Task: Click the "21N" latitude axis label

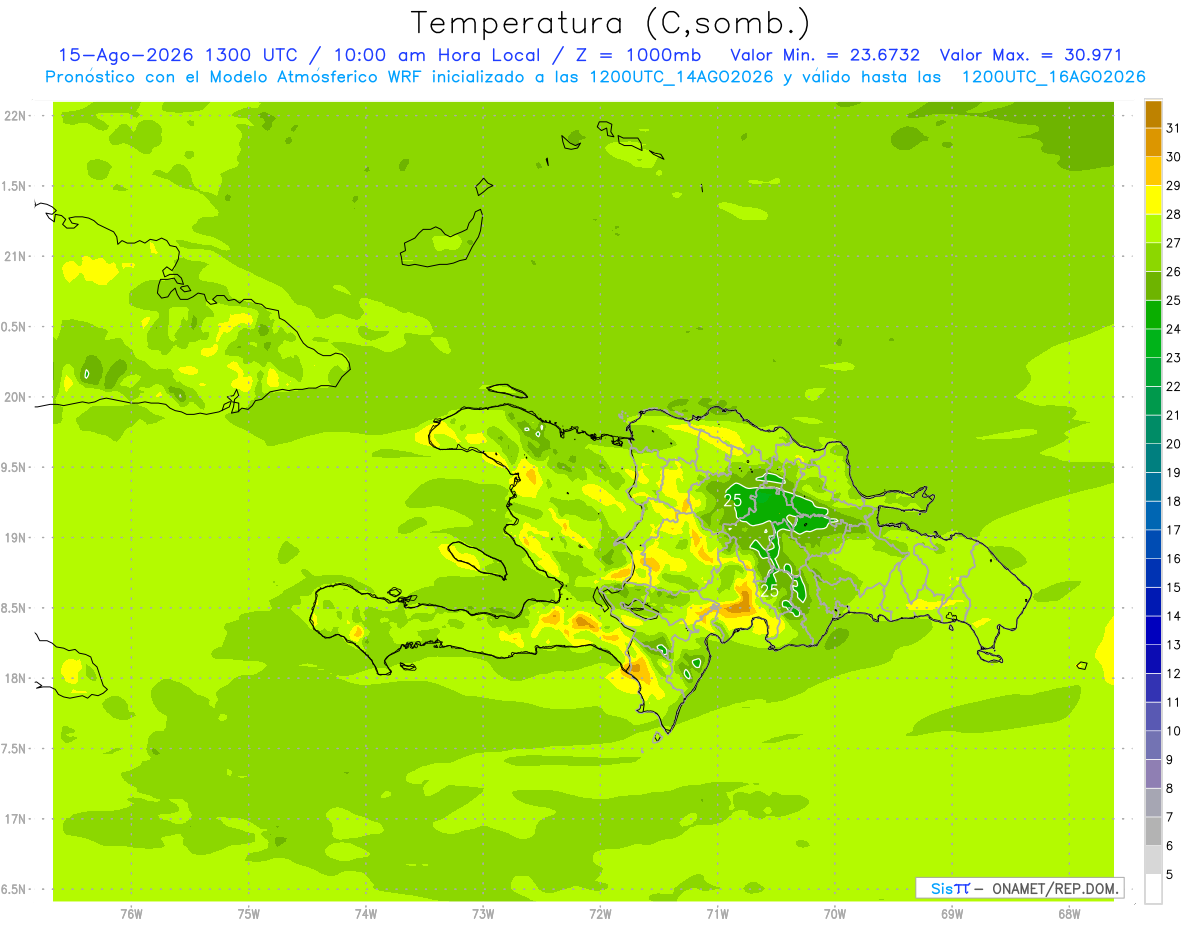Action: coord(15,256)
